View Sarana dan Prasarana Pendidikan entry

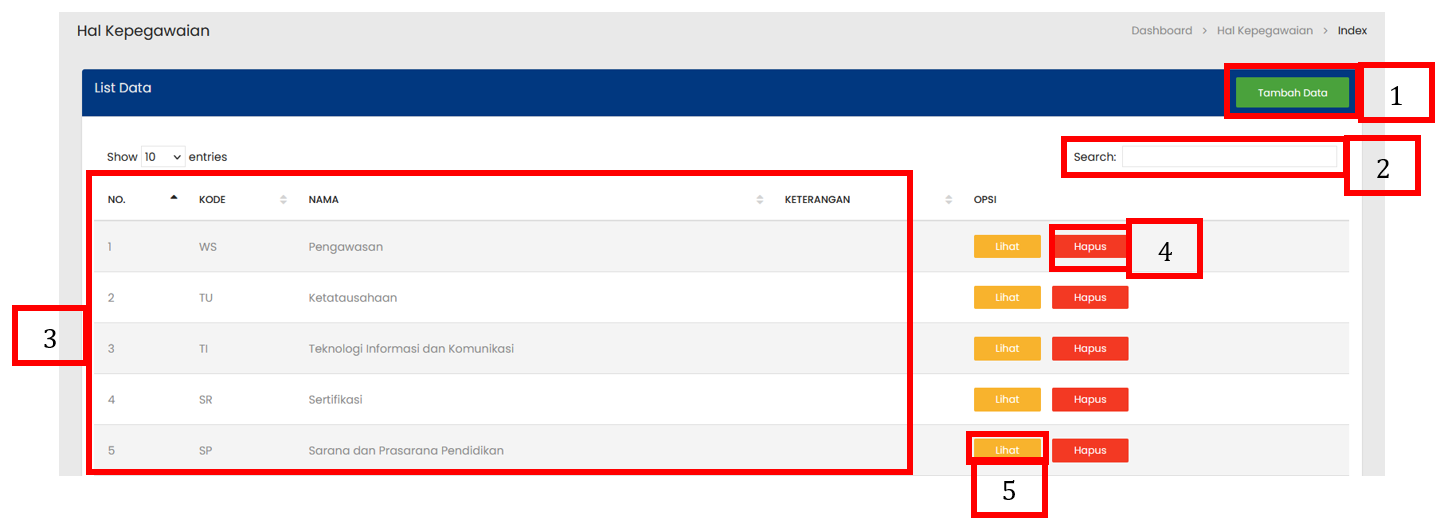pos(1007,450)
